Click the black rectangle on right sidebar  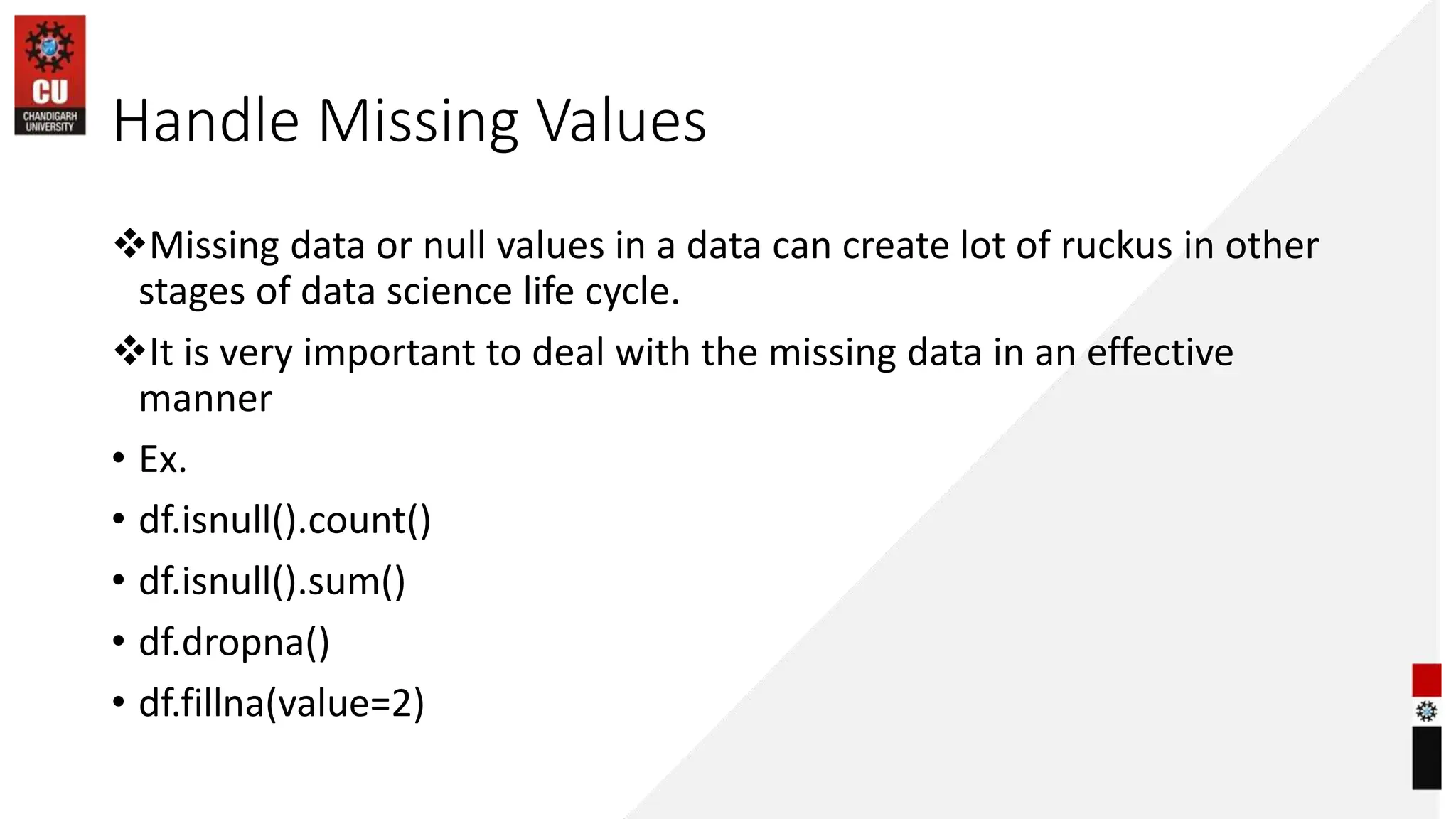click(x=1426, y=758)
